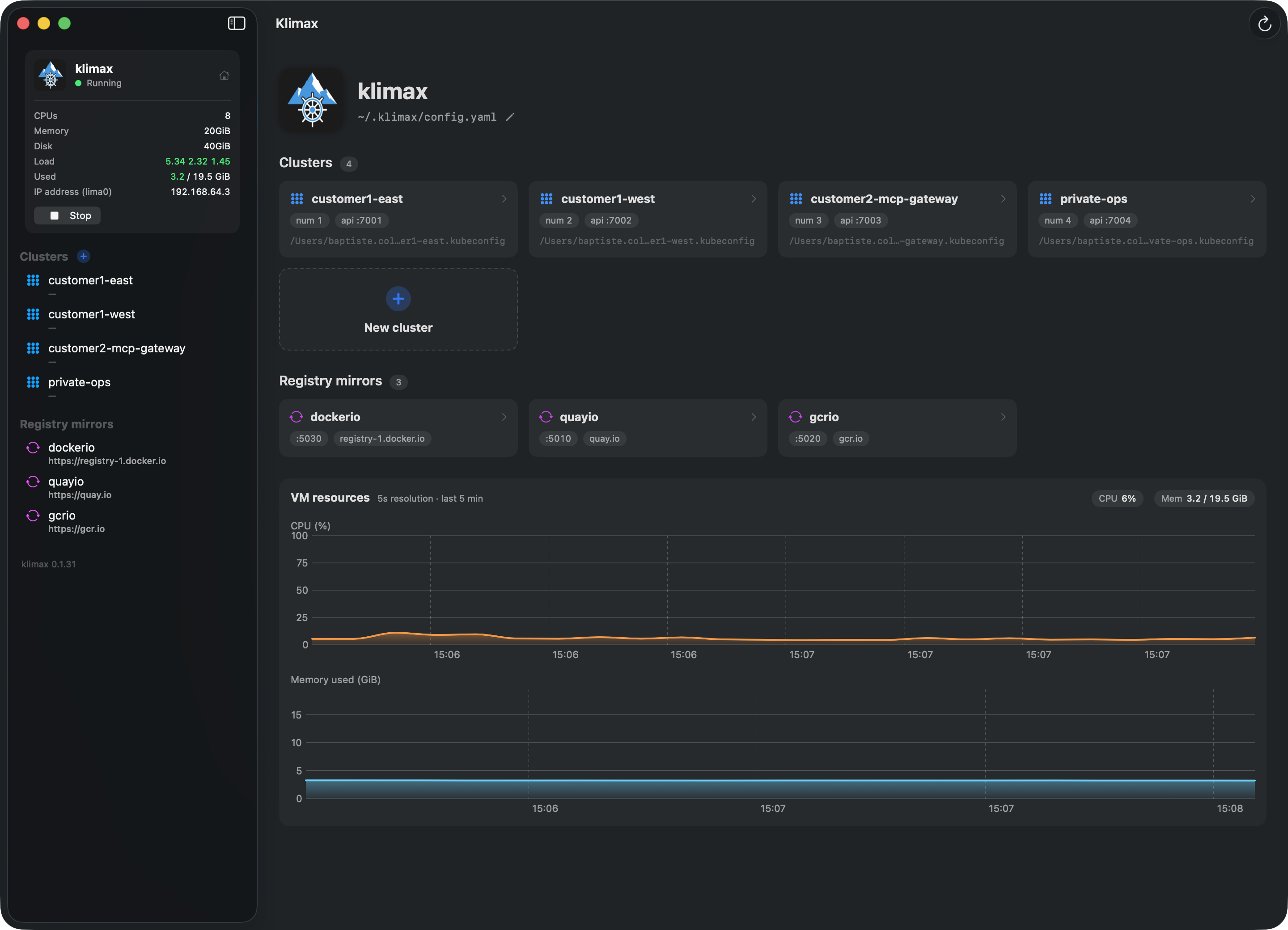Select gcrio mirror in sidebar

(62, 516)
